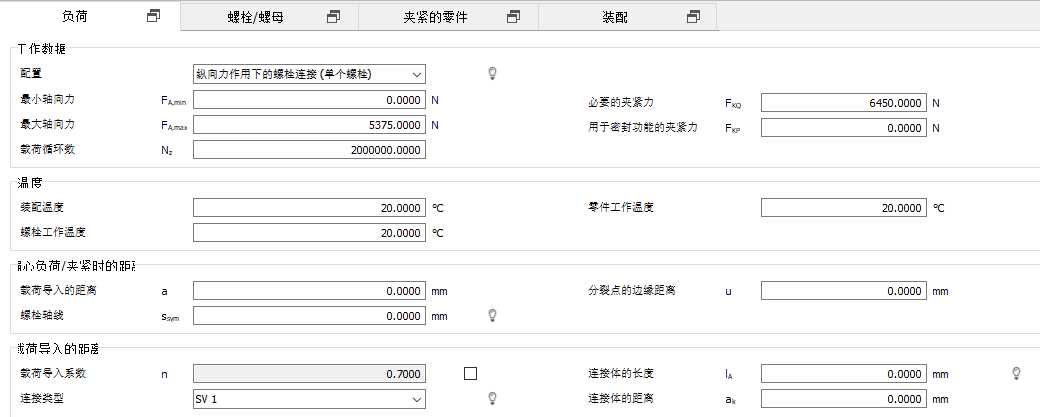
Task: Expand the 连接类型 SV 1 dropdown
Action: [x=309, y=398]
